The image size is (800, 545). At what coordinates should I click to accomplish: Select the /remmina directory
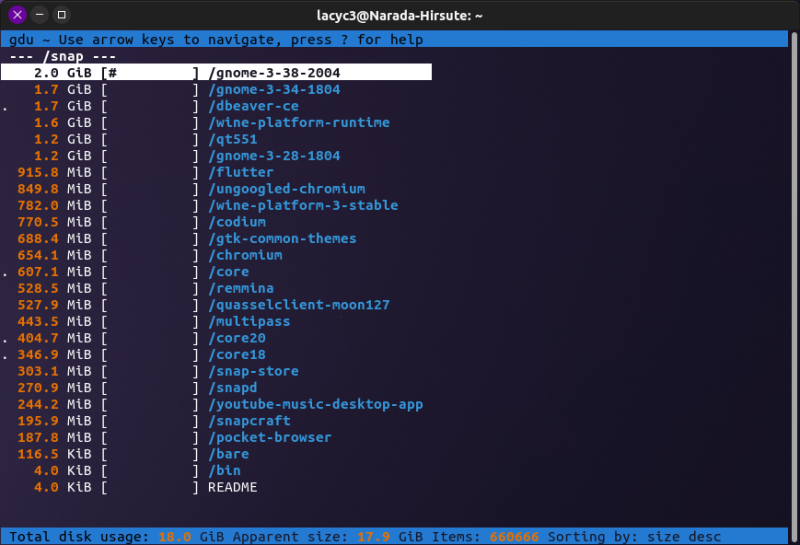[x=241, y=288]
